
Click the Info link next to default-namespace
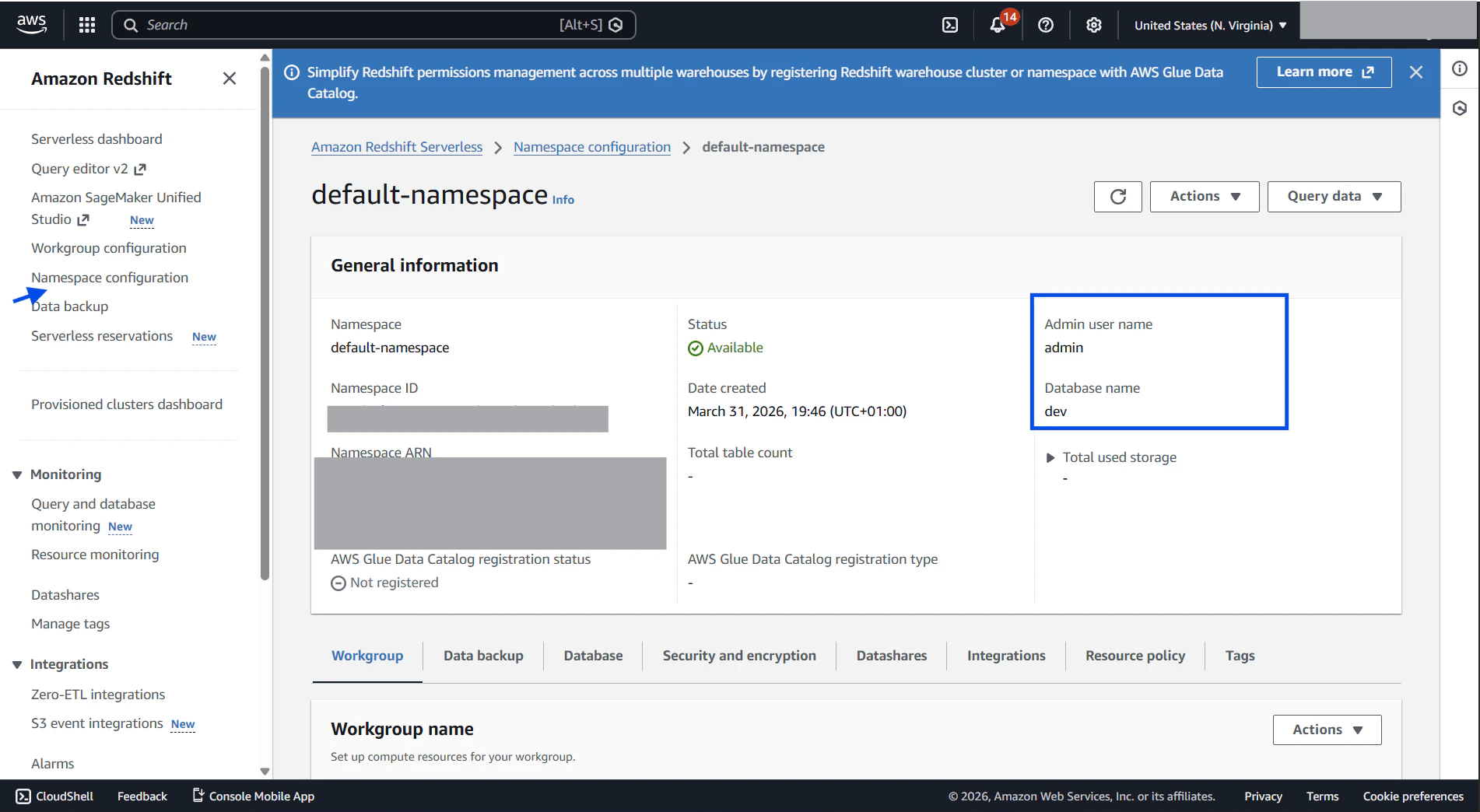(x=563, y=200)
